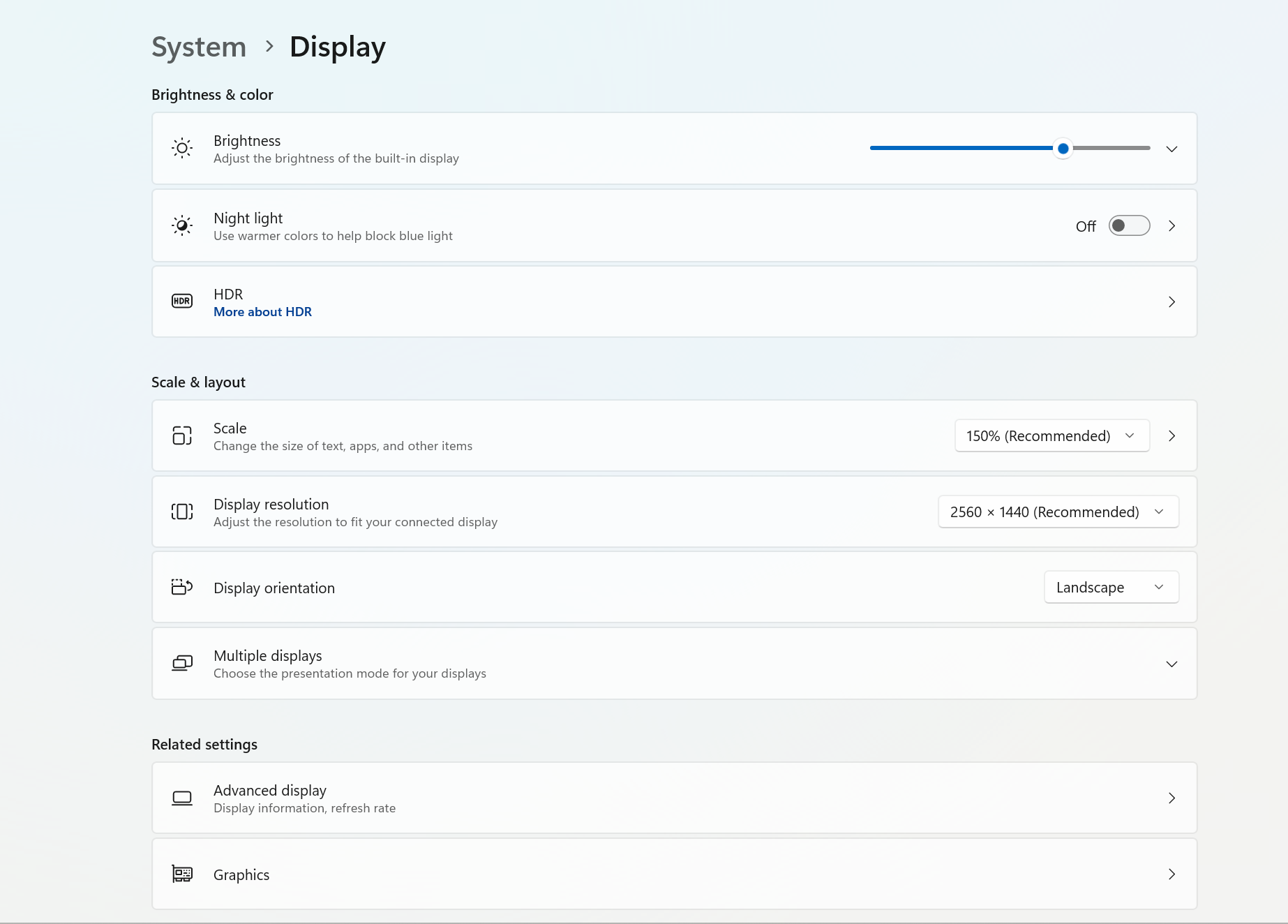1288x924 pixels.
Task: Expand the Multiple displays section
Action: tap(1171, 664)
